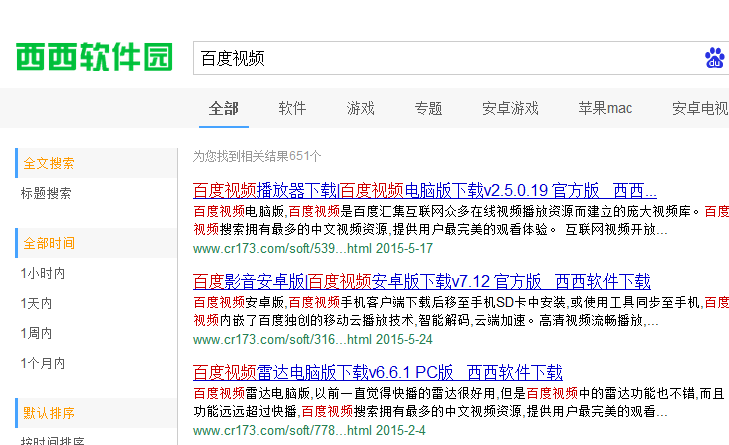
Task: Open the 安卓游戏 tab
Action: (510, 108)
